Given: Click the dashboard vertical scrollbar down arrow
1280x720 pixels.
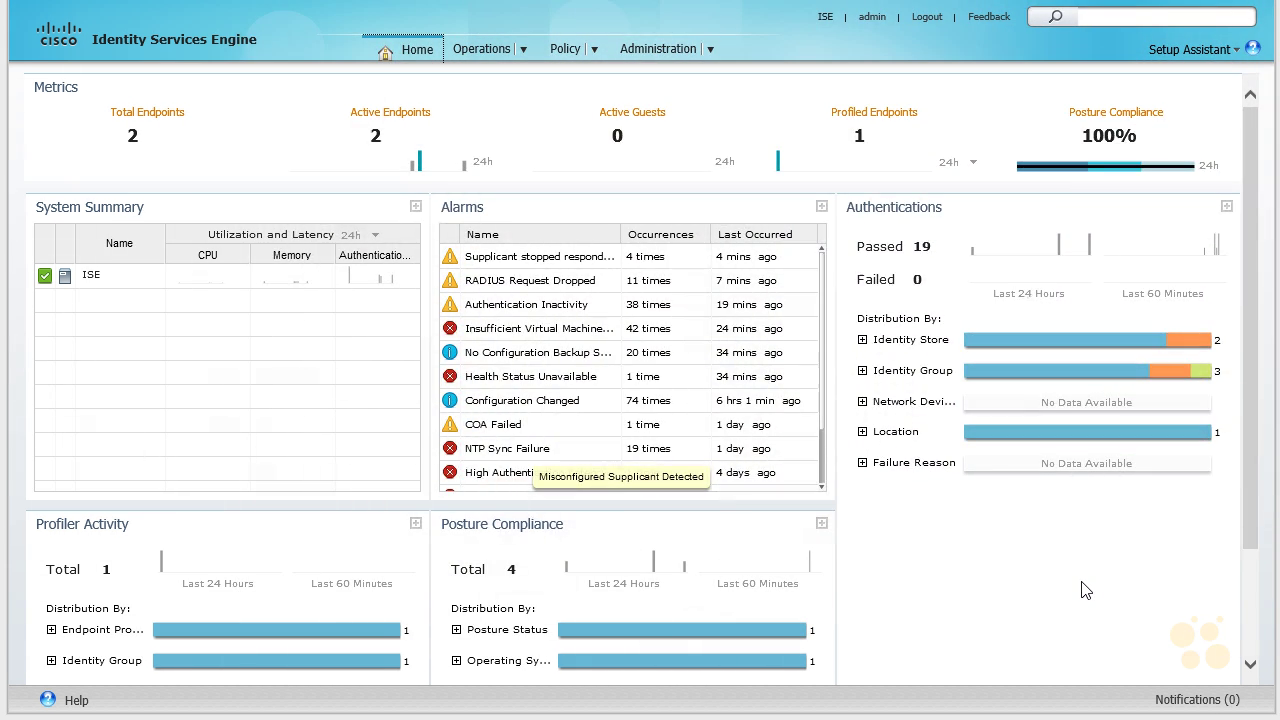Looking at the screenshot, I should [1250, 664].
